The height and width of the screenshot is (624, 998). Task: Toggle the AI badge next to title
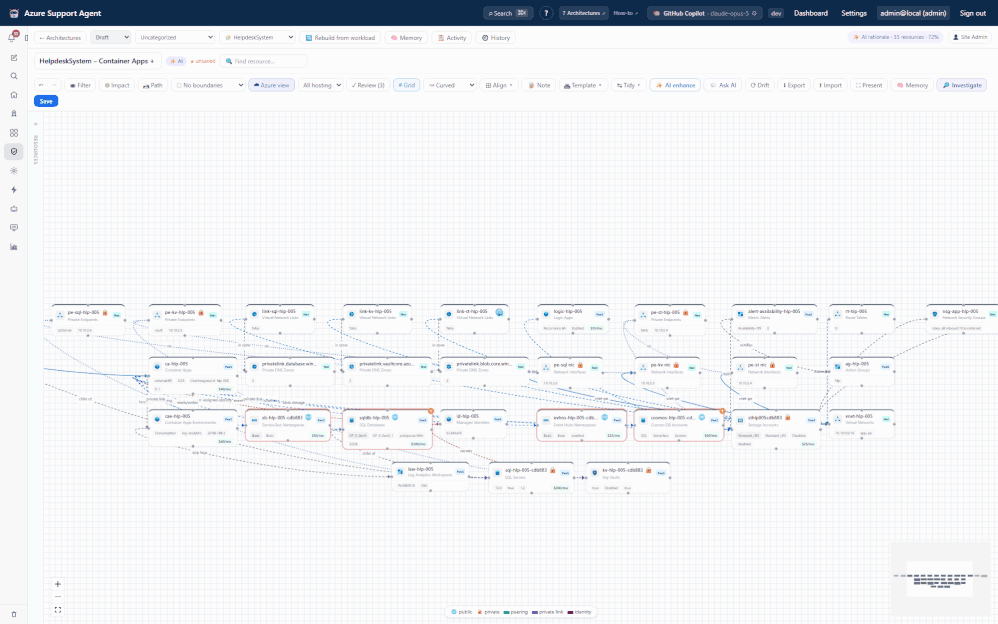pos(176,61)
